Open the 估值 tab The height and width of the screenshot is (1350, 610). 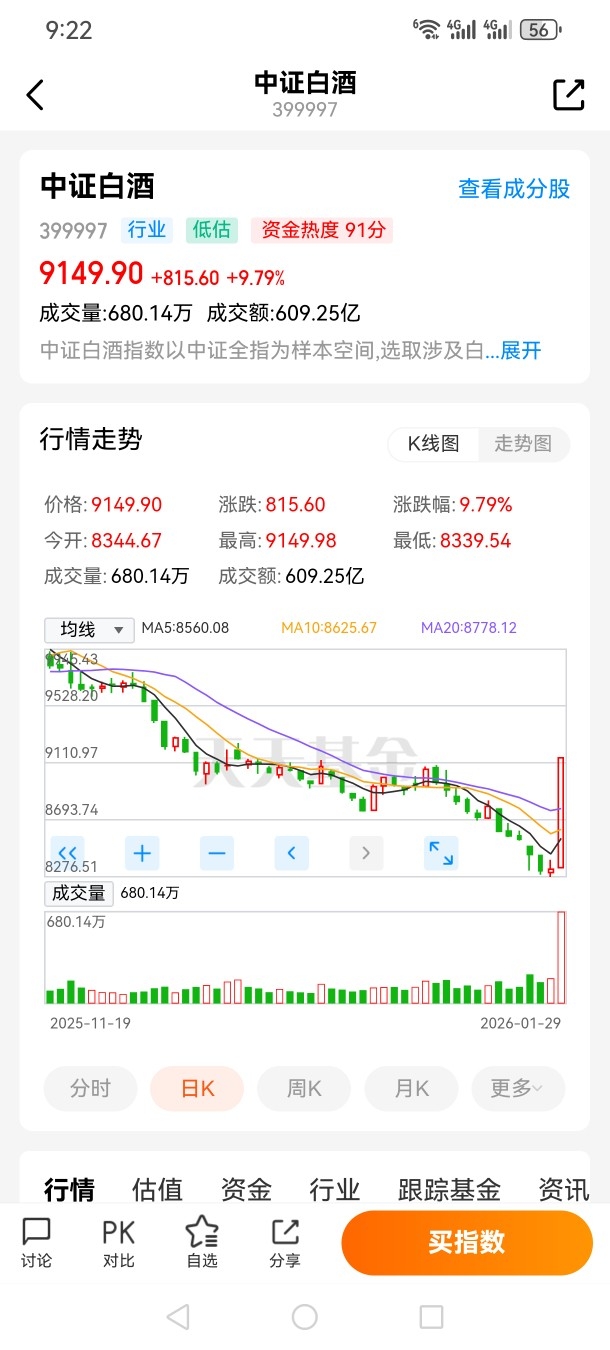[157, 1189]
